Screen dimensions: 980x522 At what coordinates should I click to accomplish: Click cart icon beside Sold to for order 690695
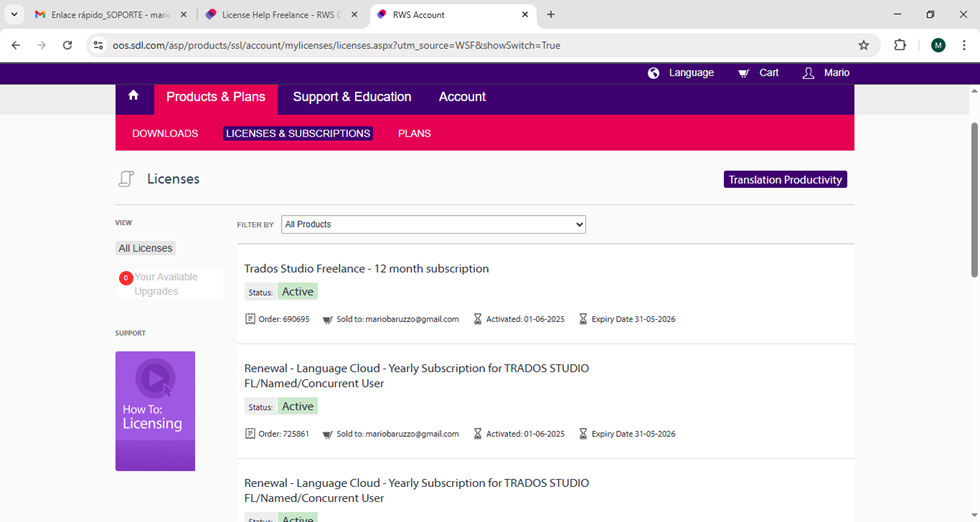(327, 319)
